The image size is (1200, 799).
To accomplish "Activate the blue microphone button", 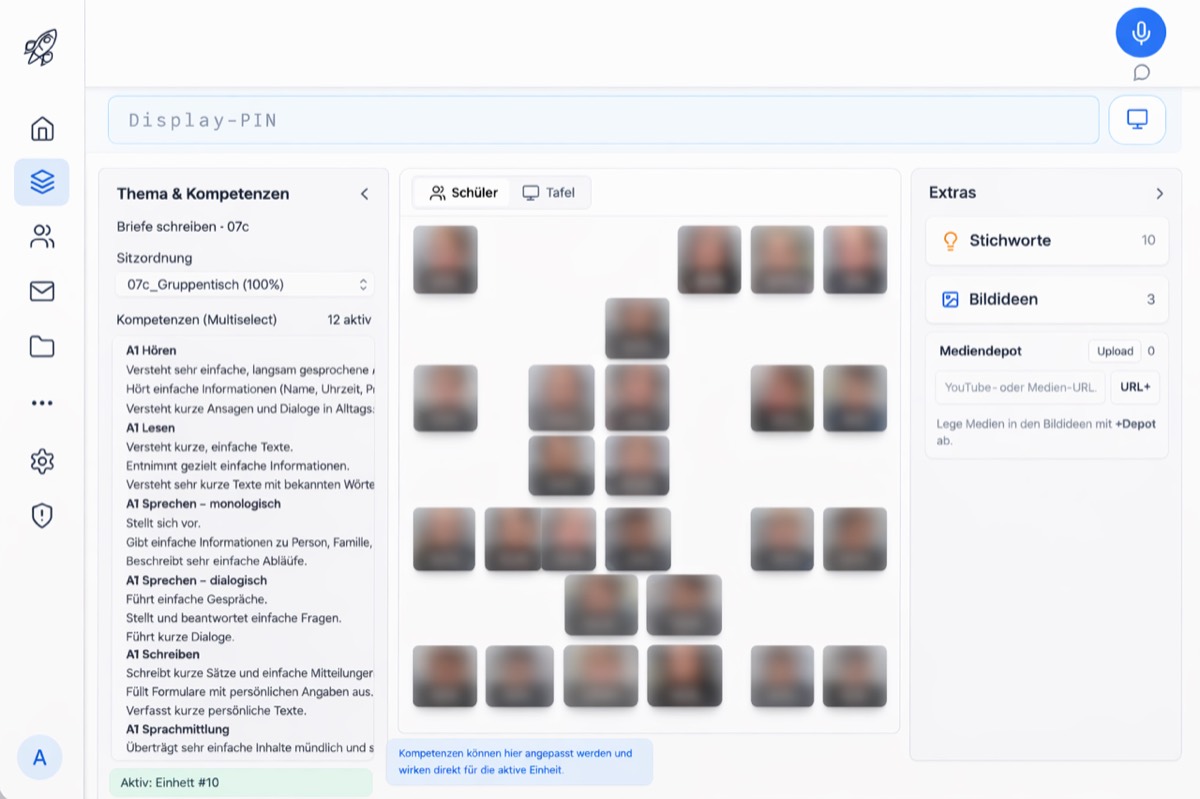I will click(x=1140, y=33).
